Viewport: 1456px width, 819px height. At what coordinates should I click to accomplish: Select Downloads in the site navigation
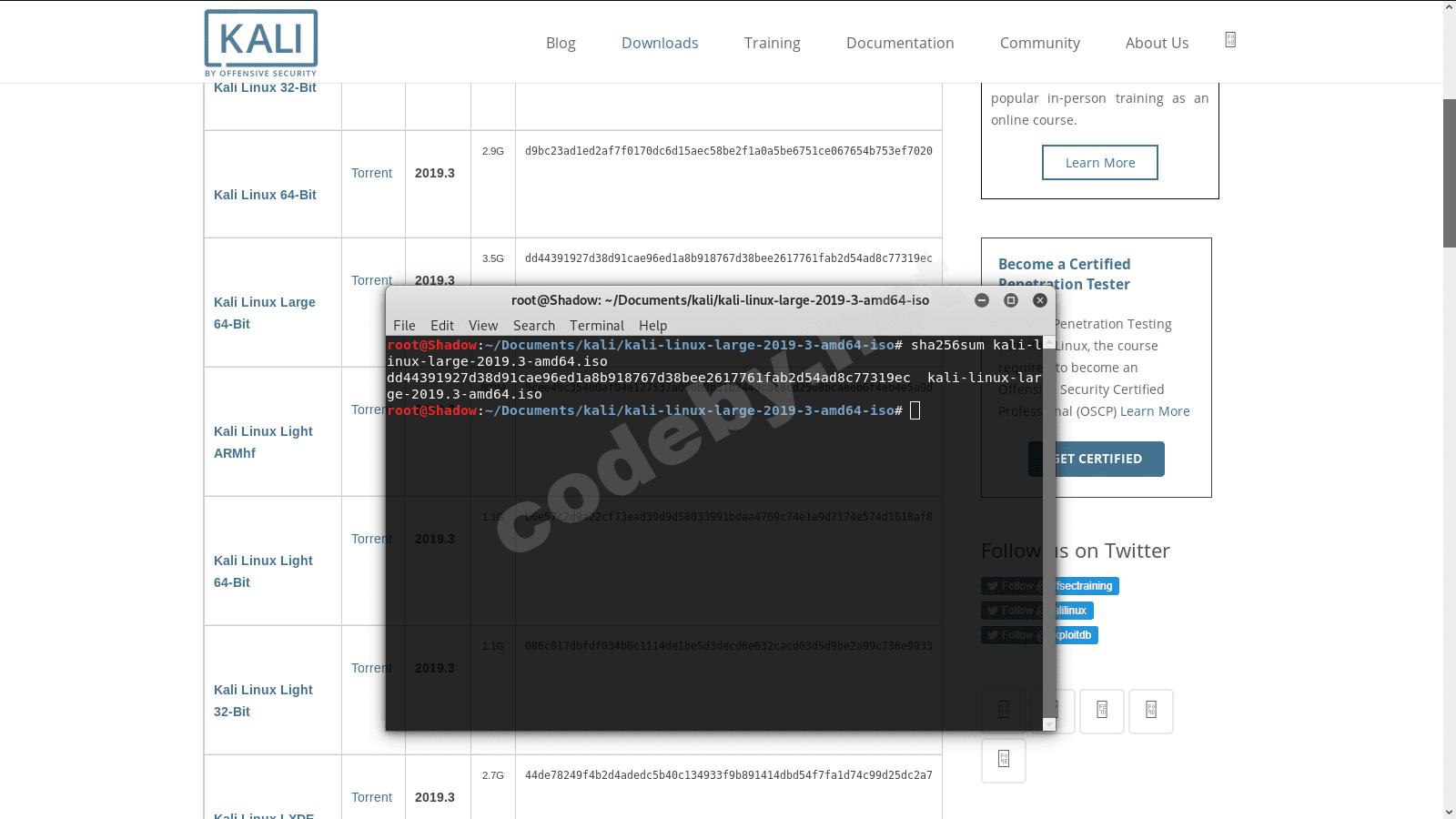point(660,43)
